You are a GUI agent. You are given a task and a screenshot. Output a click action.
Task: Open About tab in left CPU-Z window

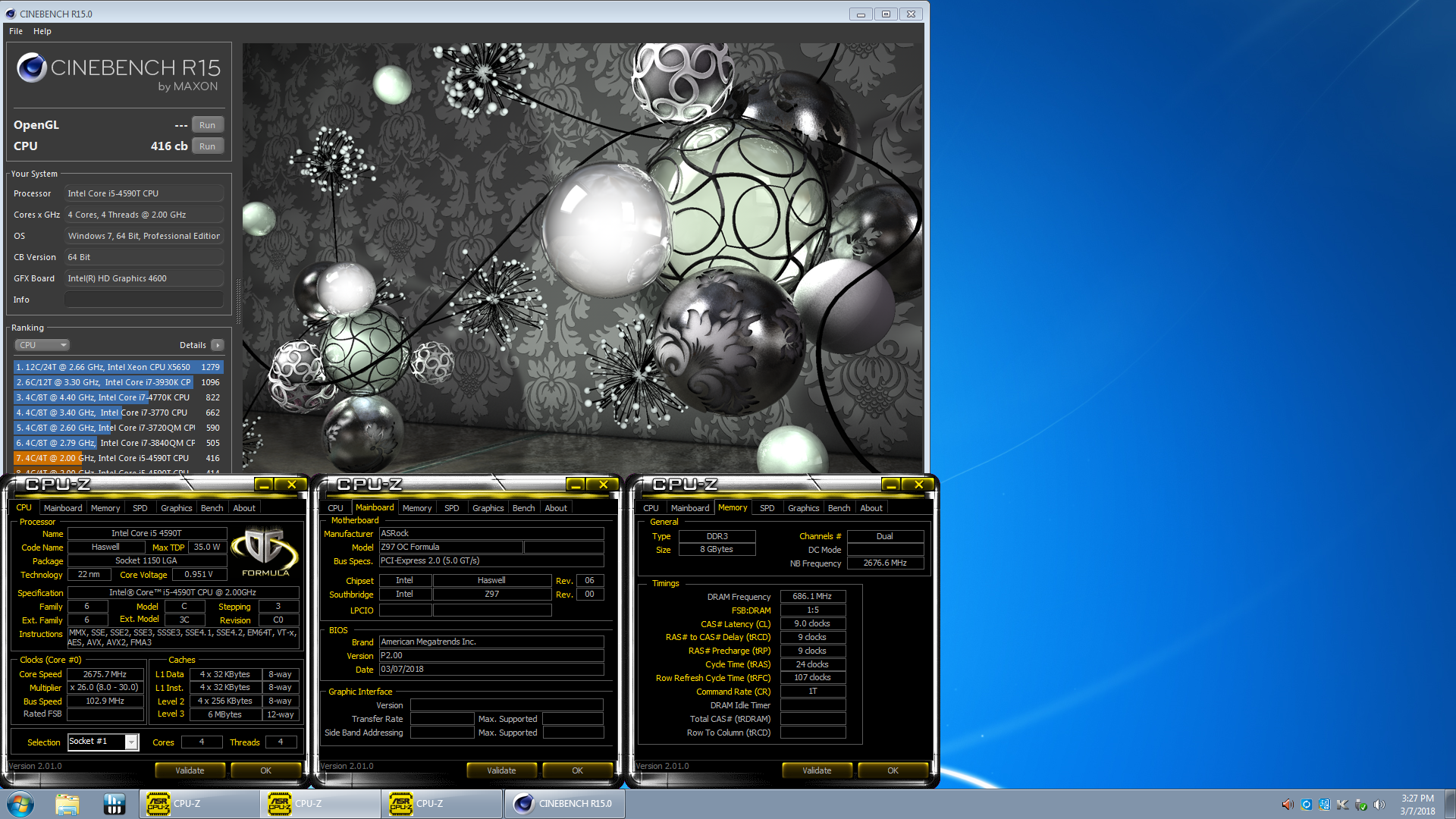[x=244, y=508]
